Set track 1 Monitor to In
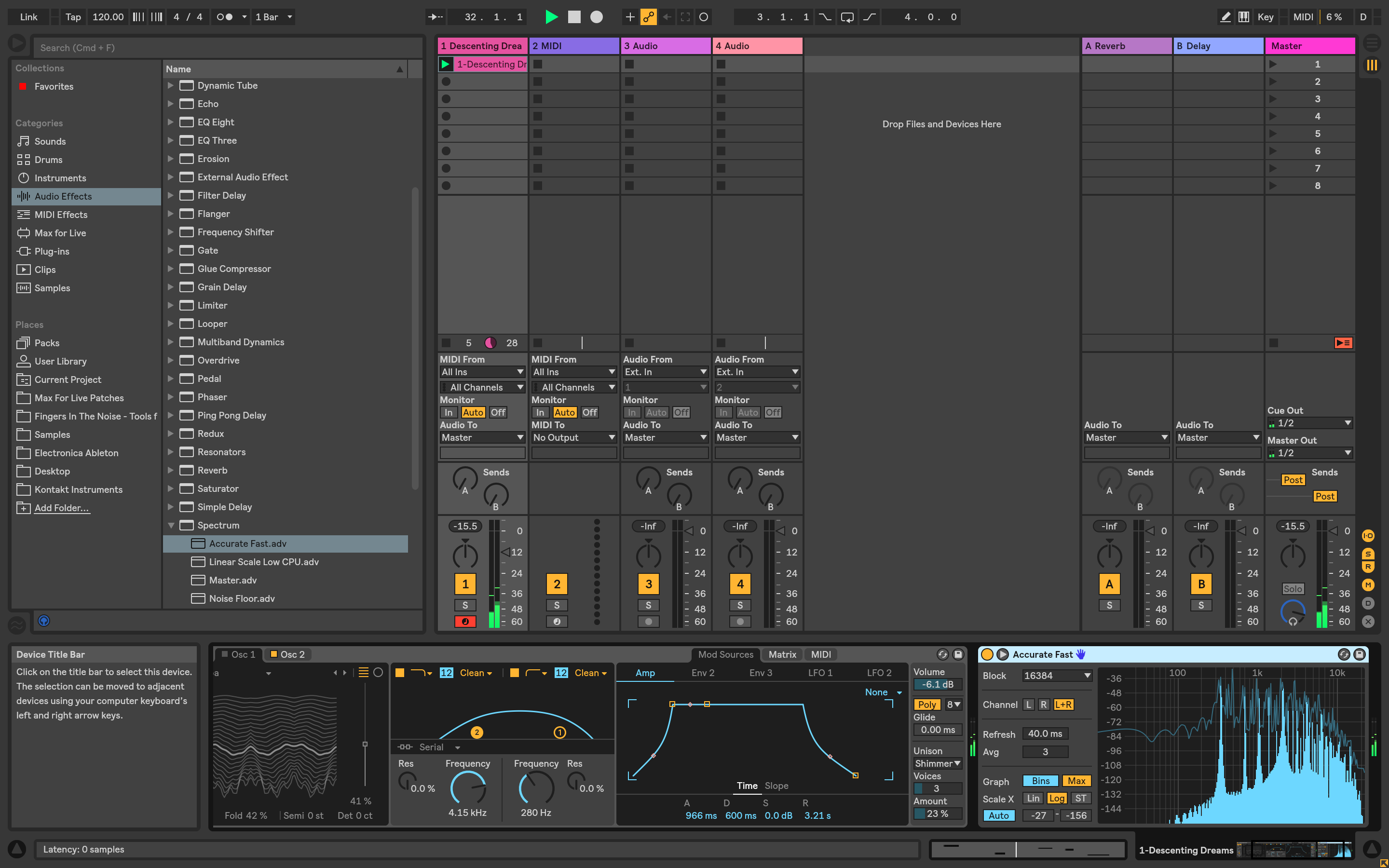The width and height of the screenshot is (1389, 868). click(x=448, y=412)
